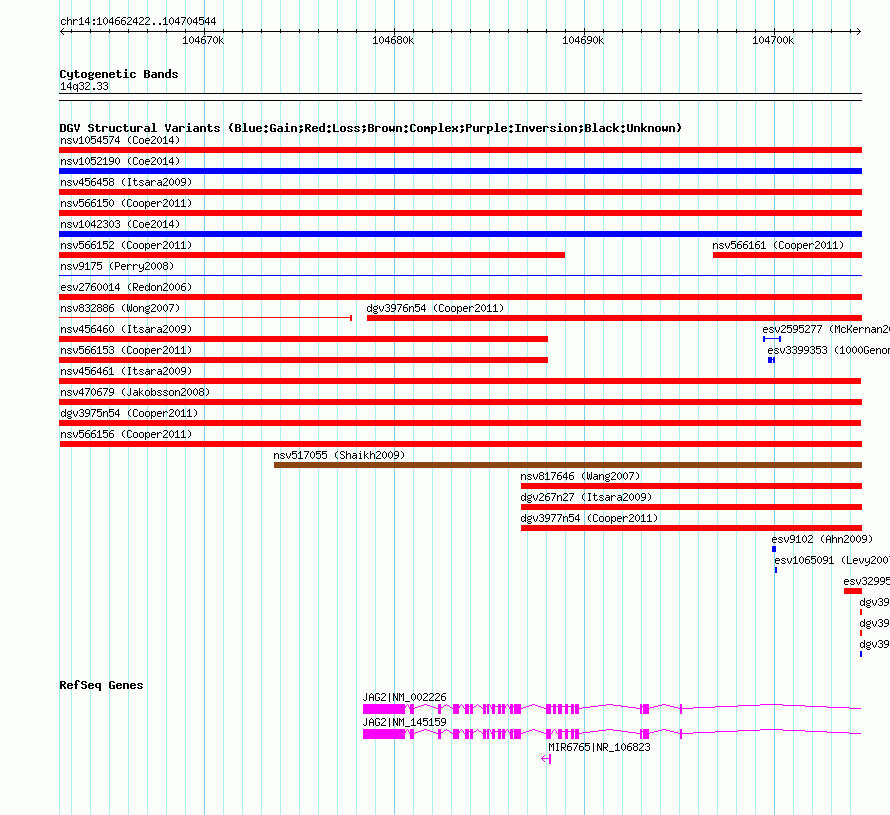Select the RefSeq Genes track heading

pos(101,685)
